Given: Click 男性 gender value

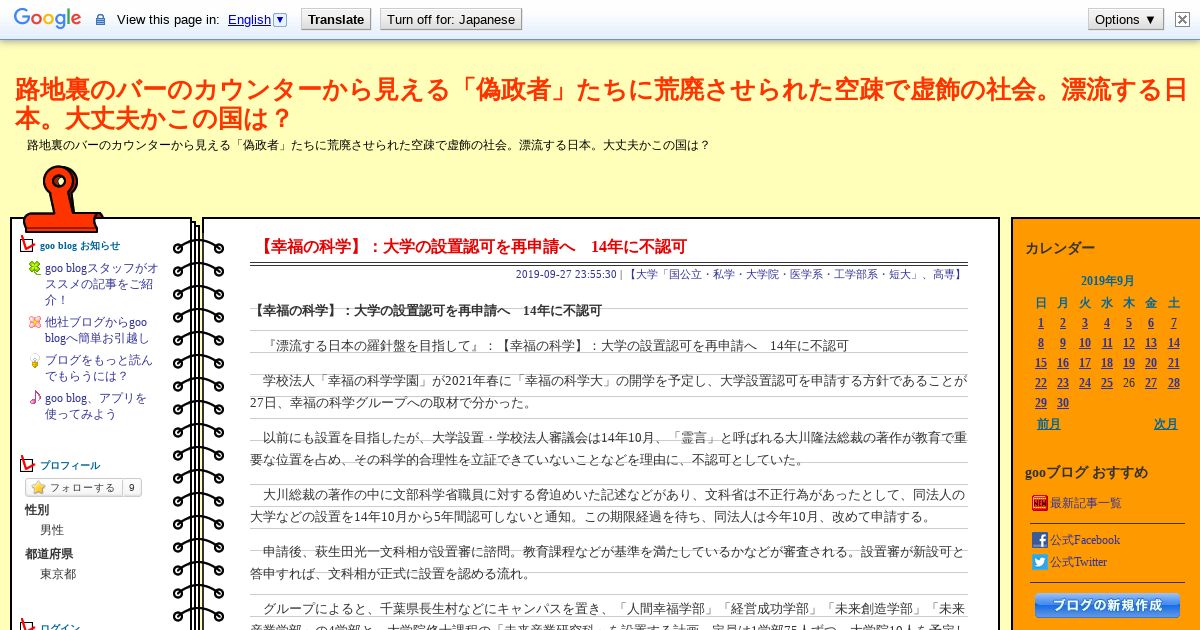Looking at the screenshot, I should click(x=52, y=530).
